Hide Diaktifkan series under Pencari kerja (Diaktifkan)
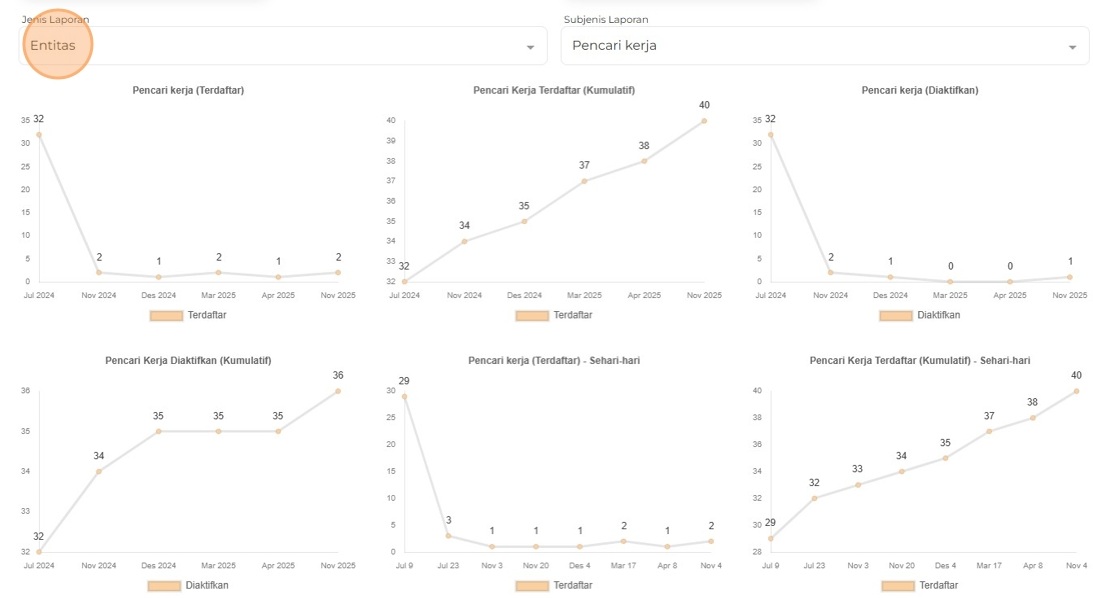This screenshot has height=598, width=1093. click(896, 315)
